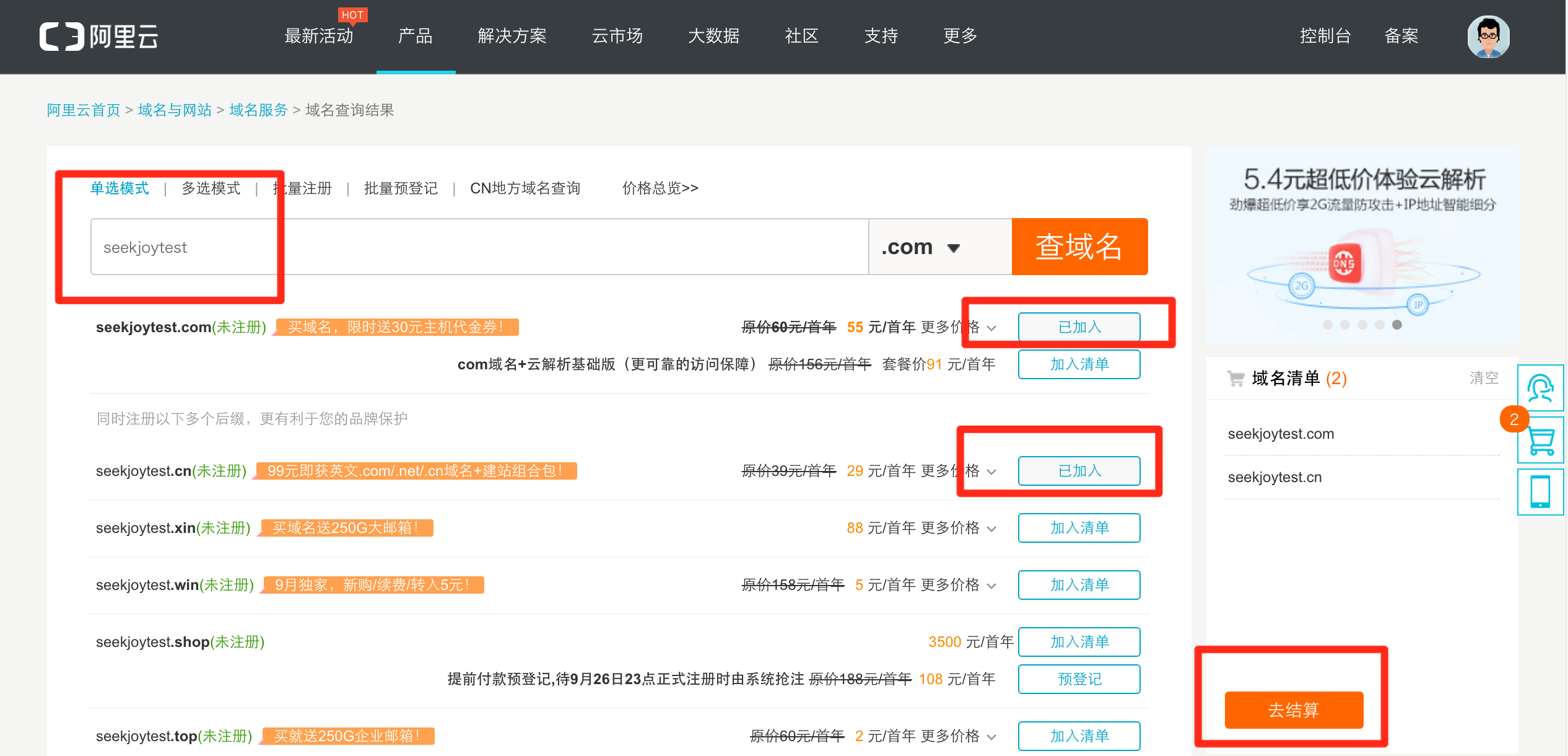Screen dimensions: 1568x756
Task: Open 支持 menu
Action: pos(881,36)
